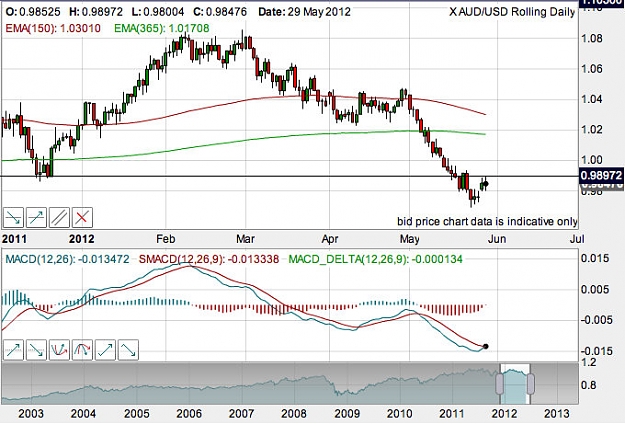Click 2013 on overview timeline

tap(556, 414)
